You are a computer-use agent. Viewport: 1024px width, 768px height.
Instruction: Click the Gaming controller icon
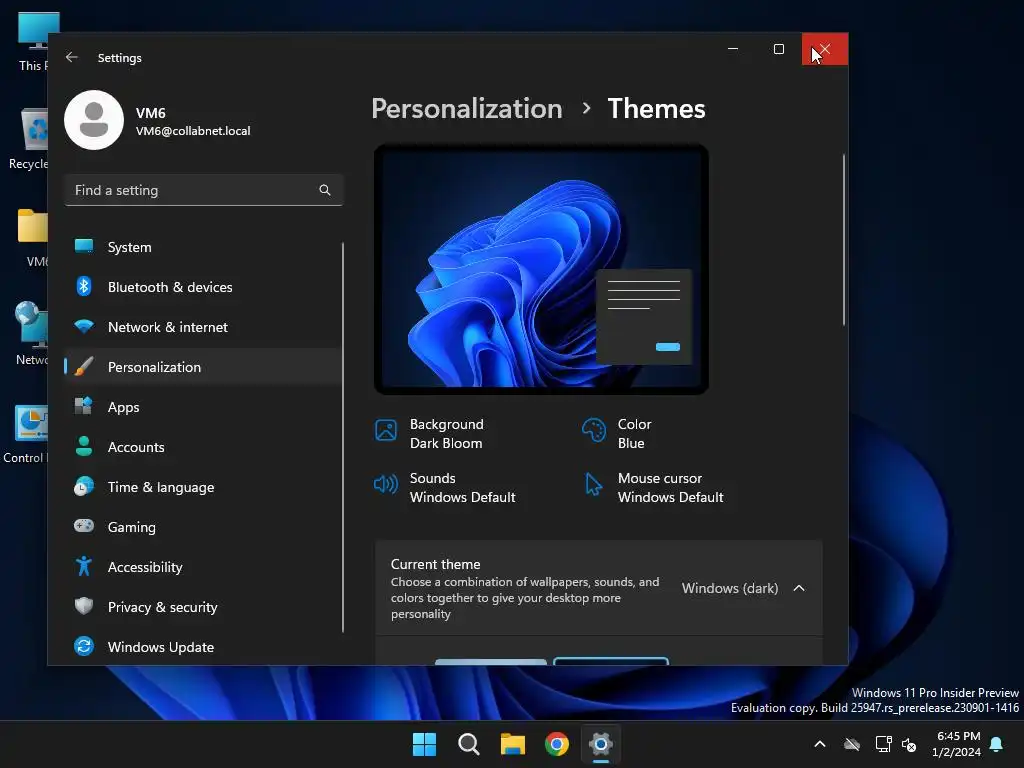pyautogui.click(x=84, y=526)
